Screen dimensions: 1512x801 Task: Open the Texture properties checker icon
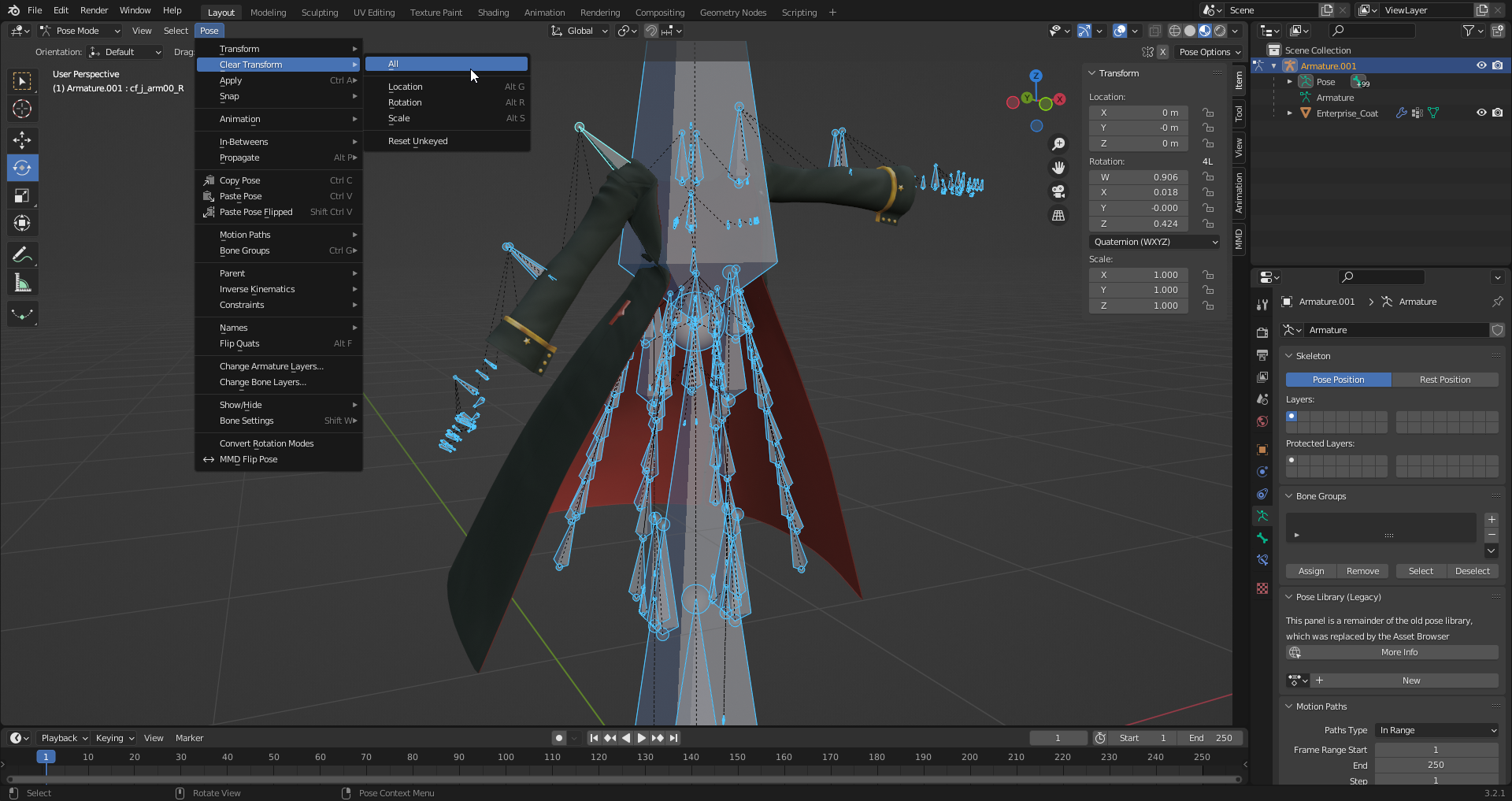[1262, 588]
